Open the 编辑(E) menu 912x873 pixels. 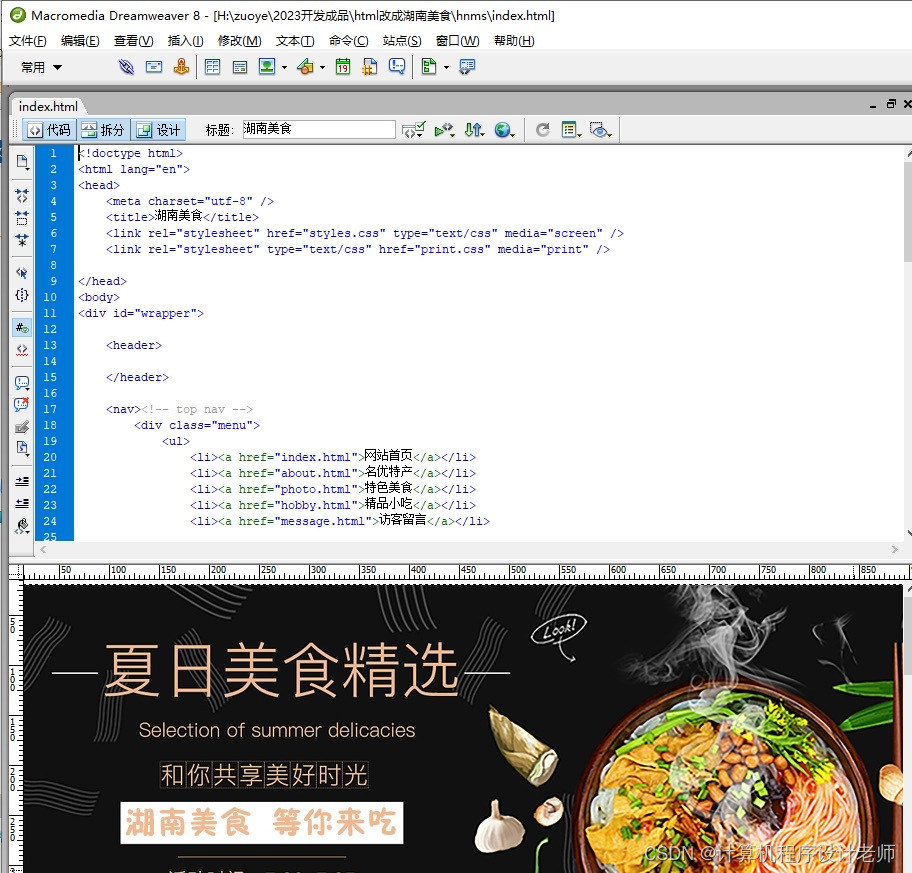pos(80,41)
